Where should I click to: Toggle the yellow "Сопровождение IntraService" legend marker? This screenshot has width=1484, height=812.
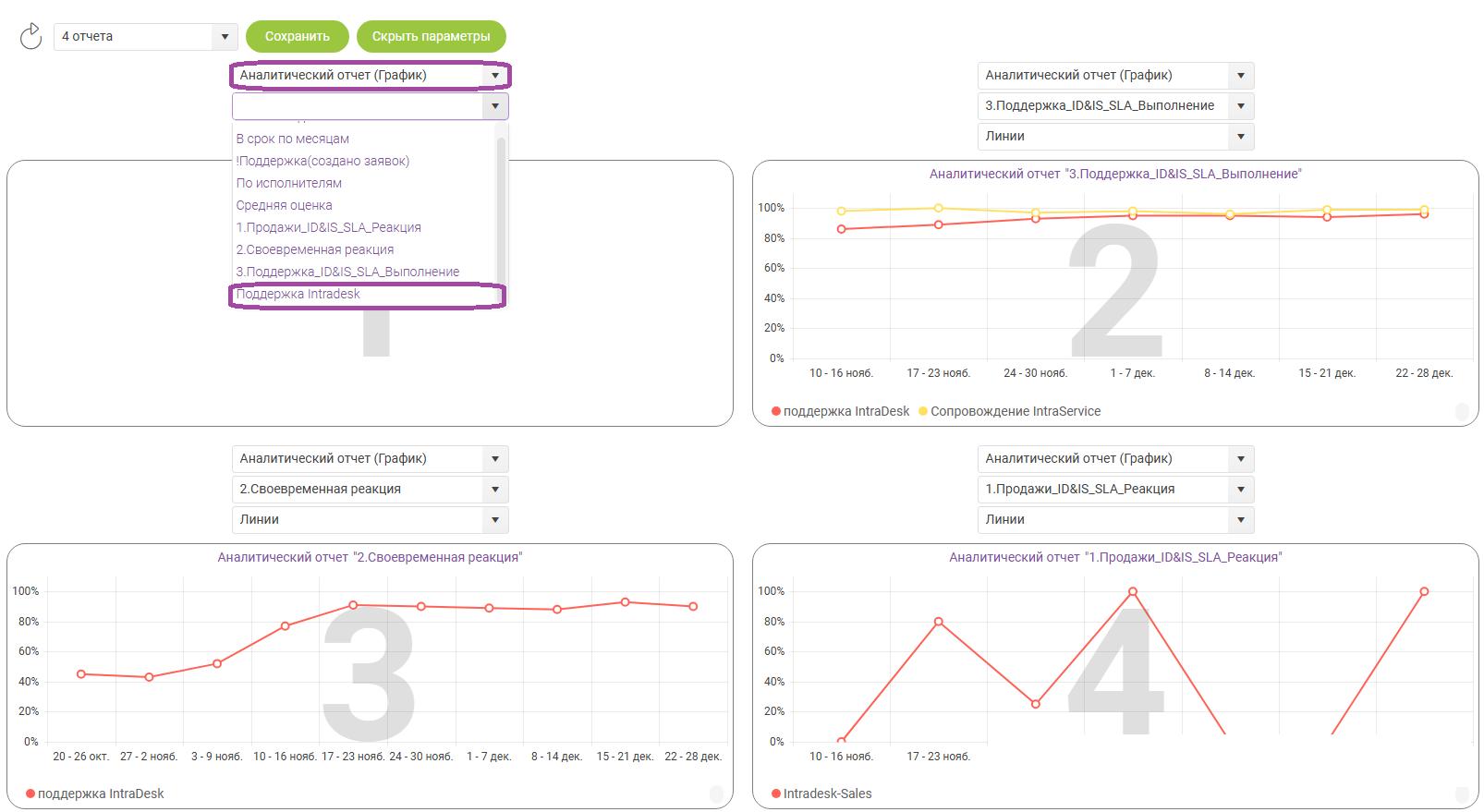point(923,412)
